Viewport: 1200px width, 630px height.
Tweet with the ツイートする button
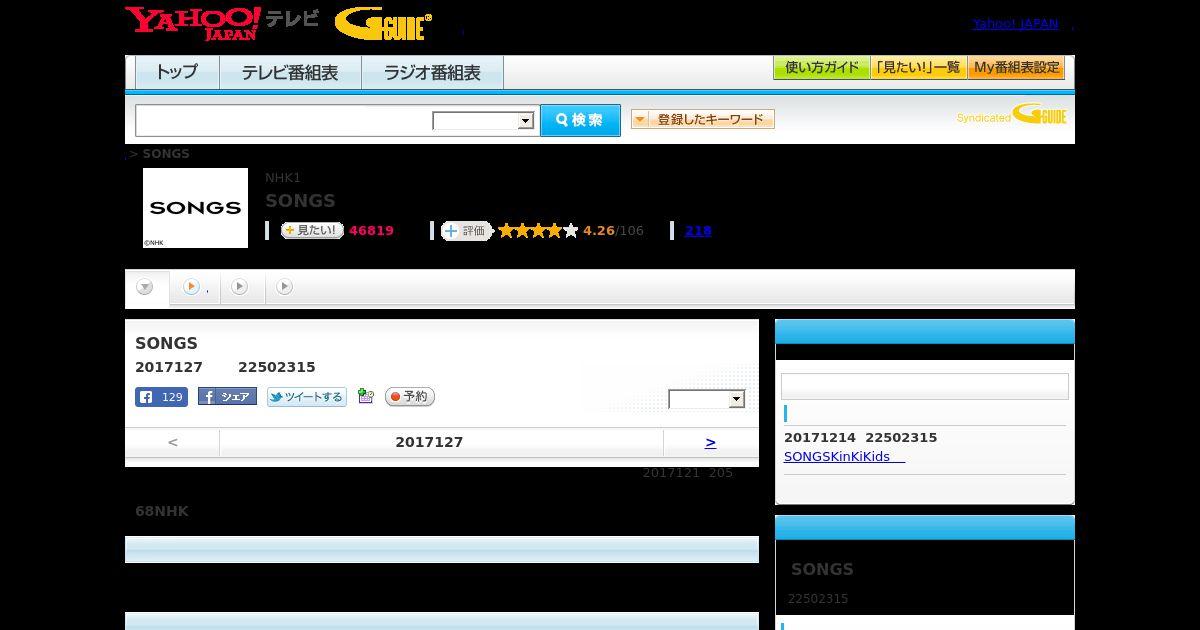click(x=306, y=397)
